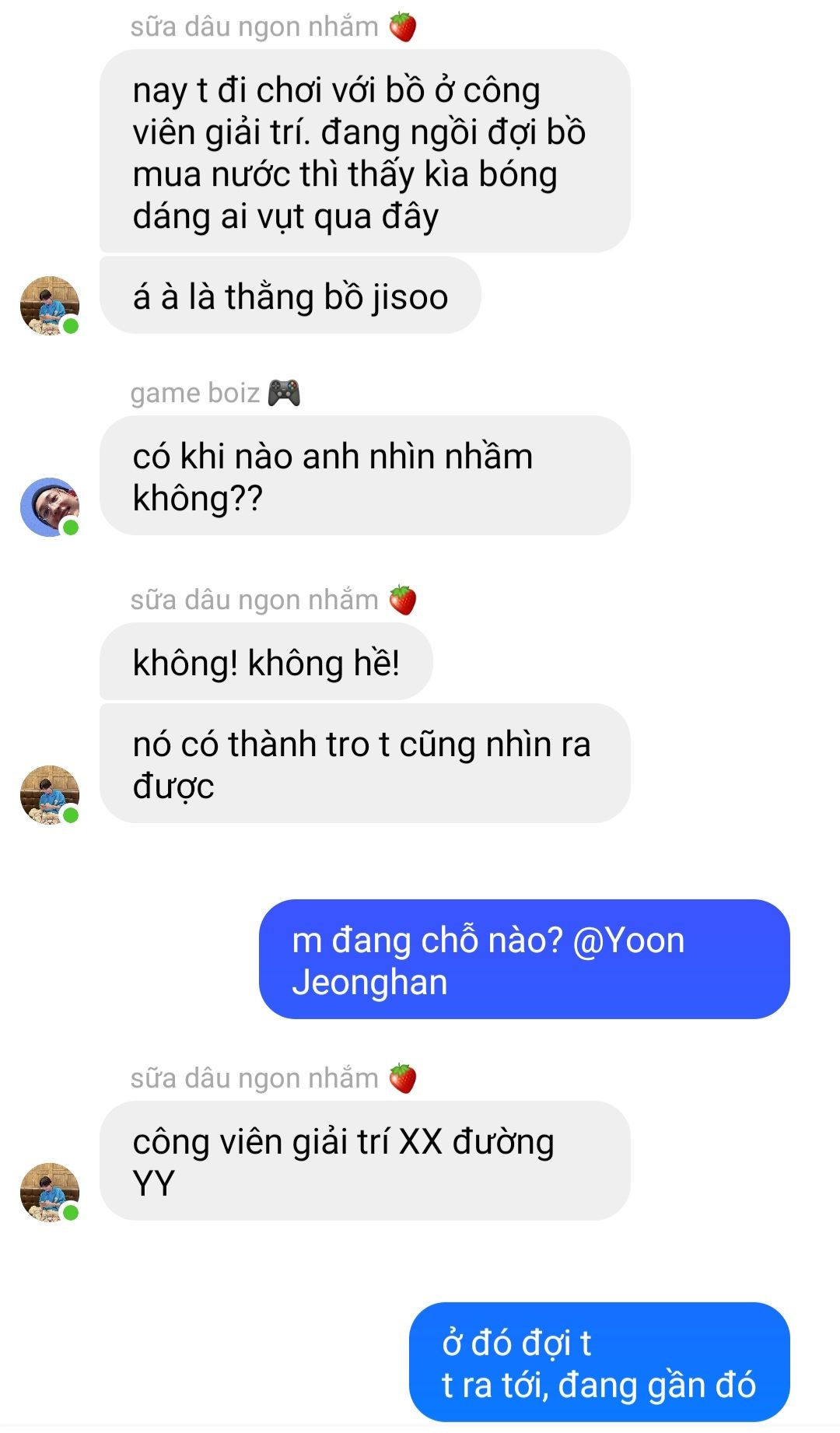Tap avatar beside 'công viên giải trí XX' message
The height and width of the screenshot is (1433, 840).
pos(50,1193)
